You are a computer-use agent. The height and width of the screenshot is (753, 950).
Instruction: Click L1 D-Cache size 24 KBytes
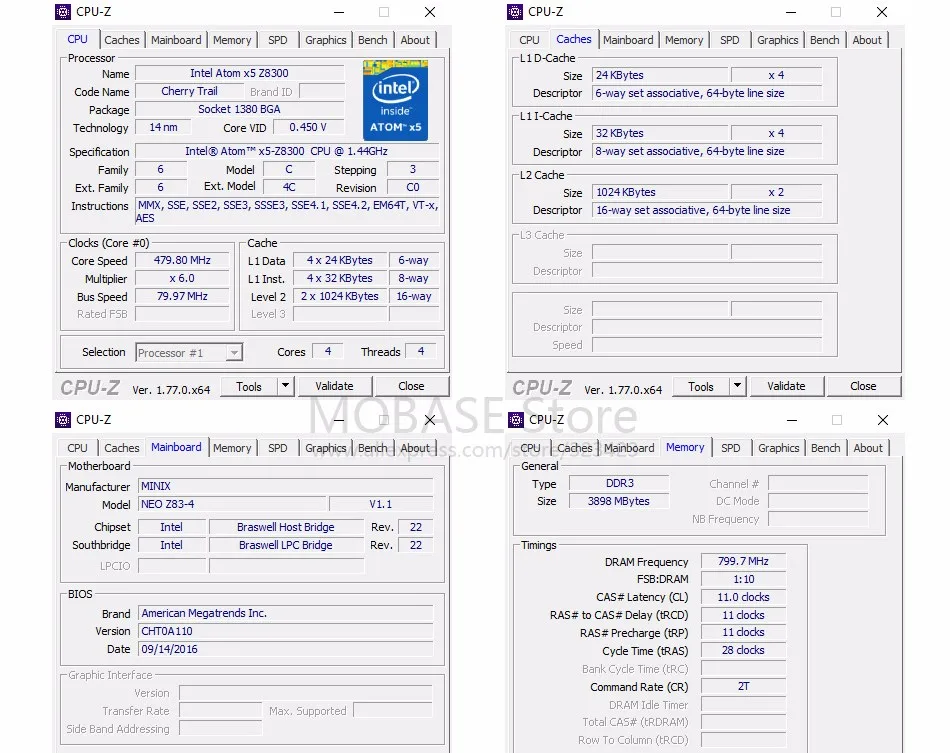(x=660, y=75)
